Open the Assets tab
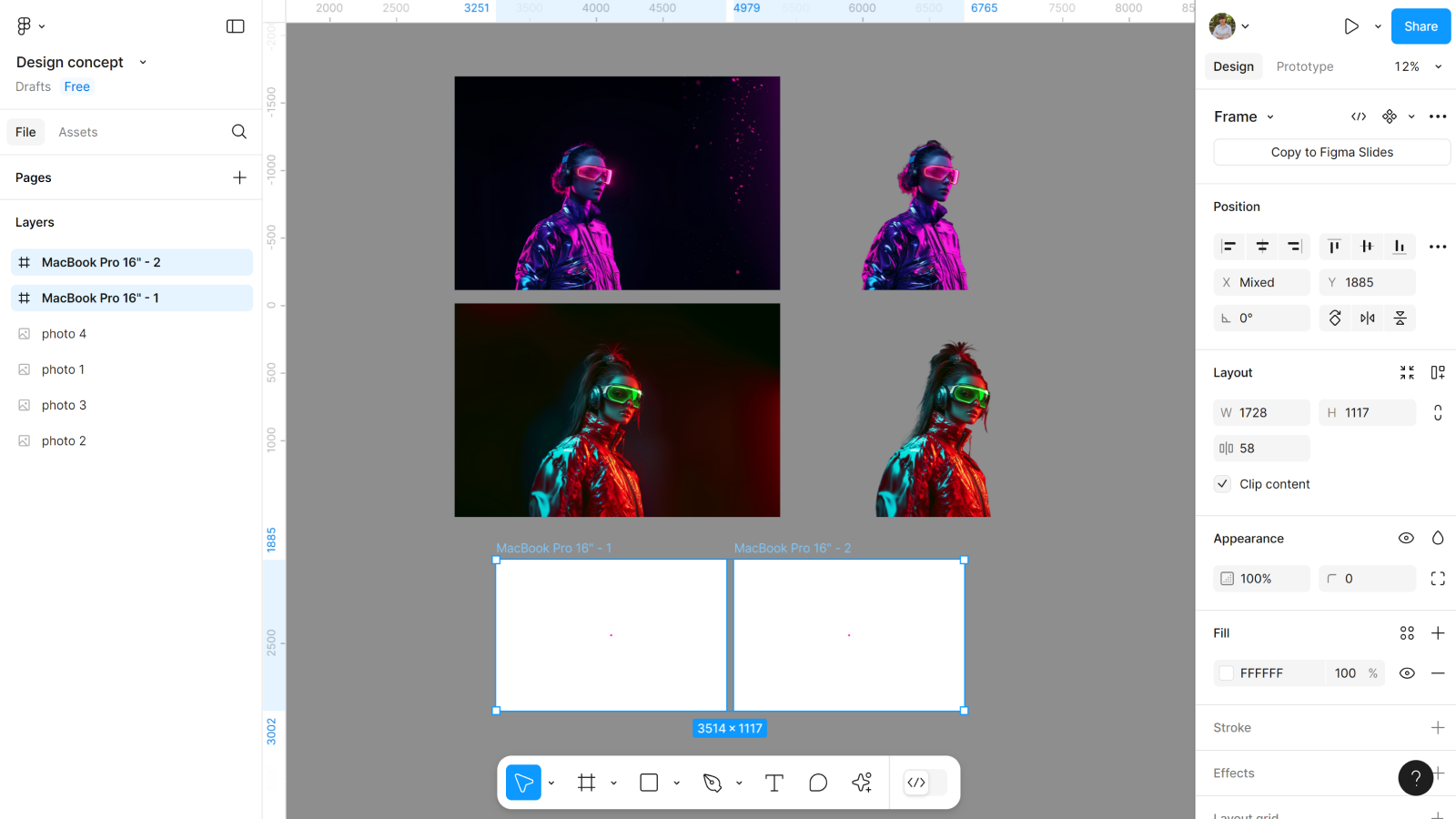Viewport: 1456px width, 819px height. pyautogui.click(x=78, y=132)
